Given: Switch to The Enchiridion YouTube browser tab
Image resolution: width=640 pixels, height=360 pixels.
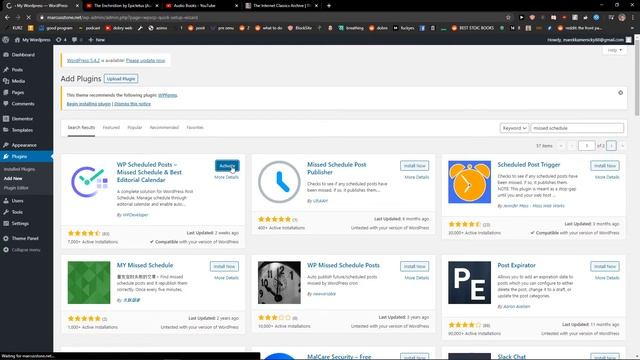Looking at the screenshot, I should coord(122,6).
